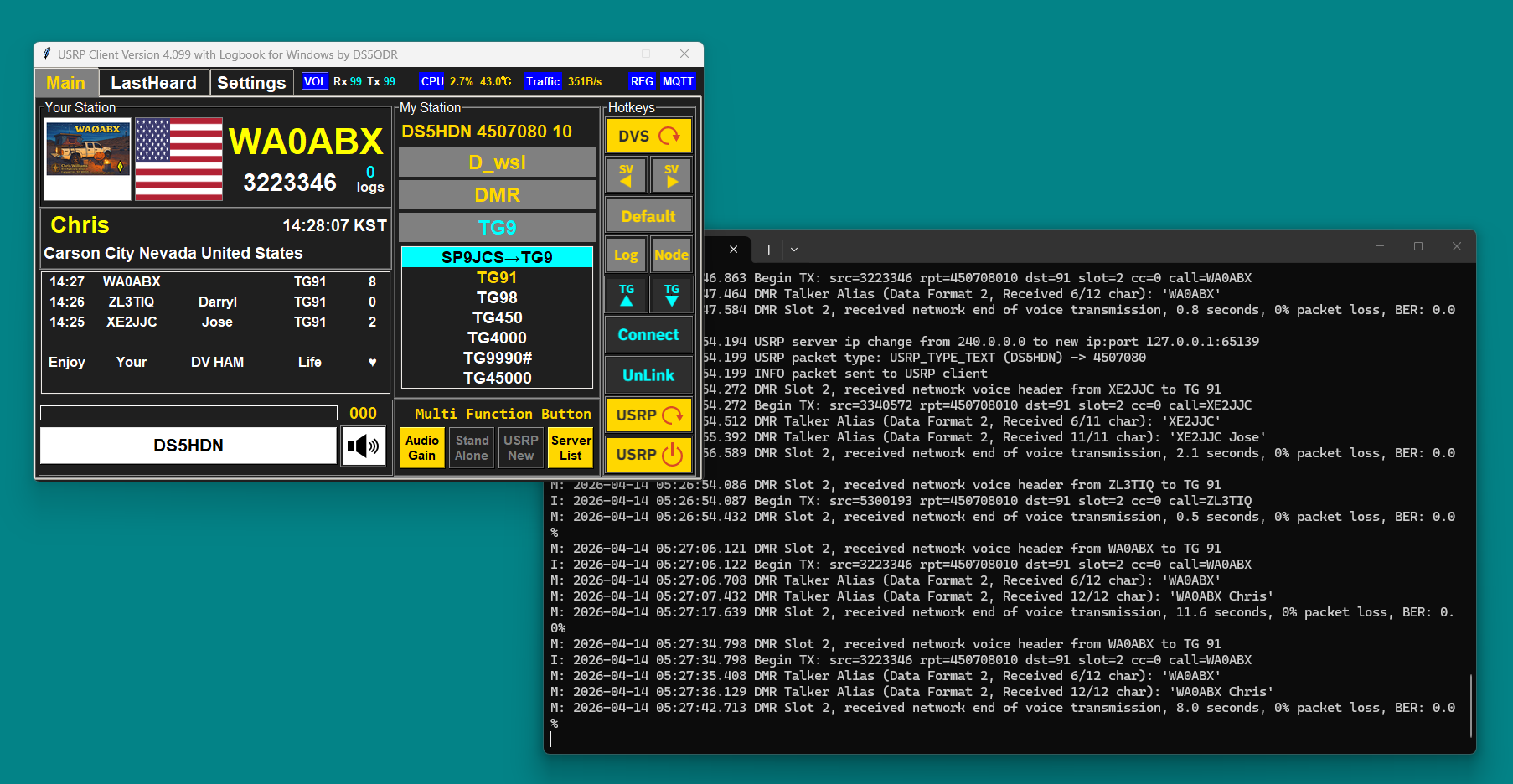Viewport: 1513px width, 784px height.
Task: Click the WA0ABX QSL card thumbnail
Action: [x=88, y=159]
